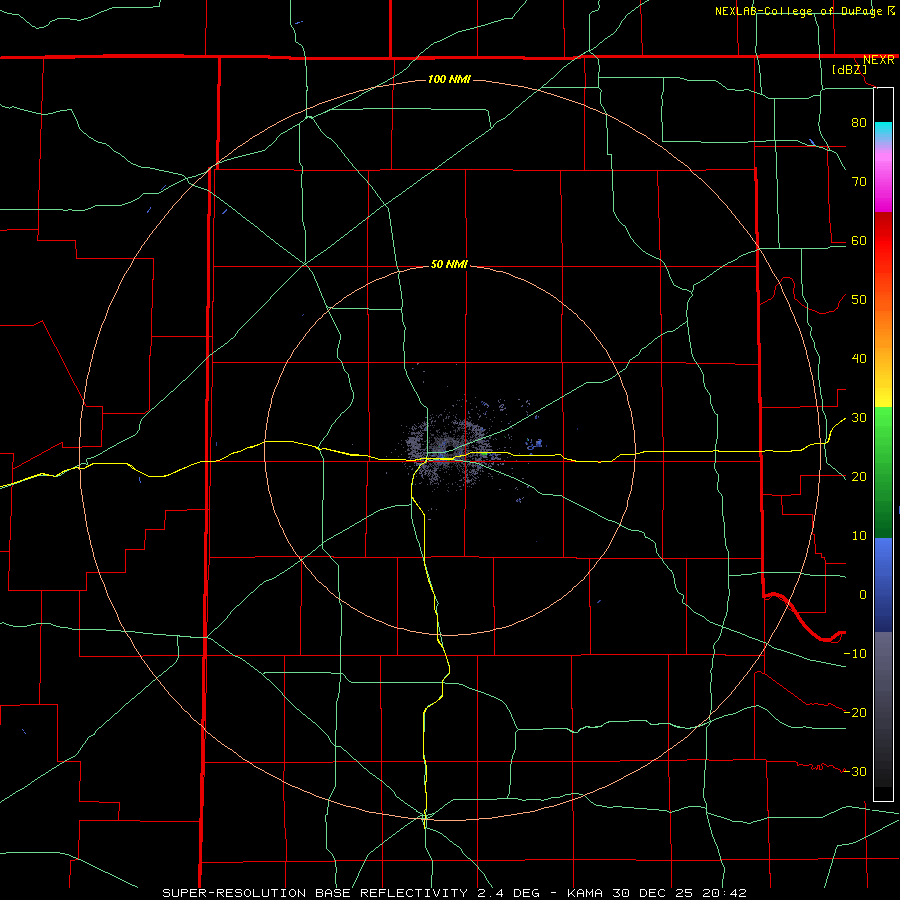The image size is (900, 900).
Task: Click the NEXR label above color scale
Action: coord(878,60)
